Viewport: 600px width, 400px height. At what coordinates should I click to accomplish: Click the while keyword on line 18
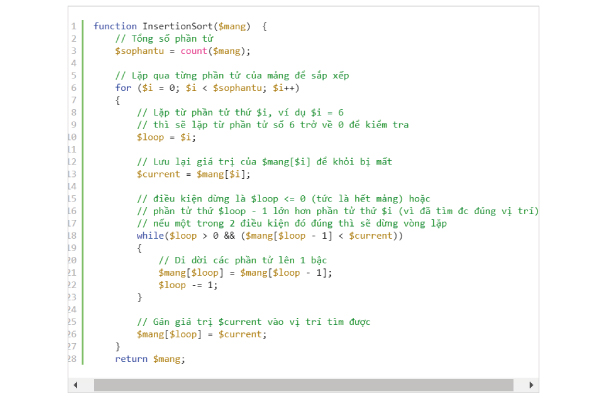(x=150, y=236)
